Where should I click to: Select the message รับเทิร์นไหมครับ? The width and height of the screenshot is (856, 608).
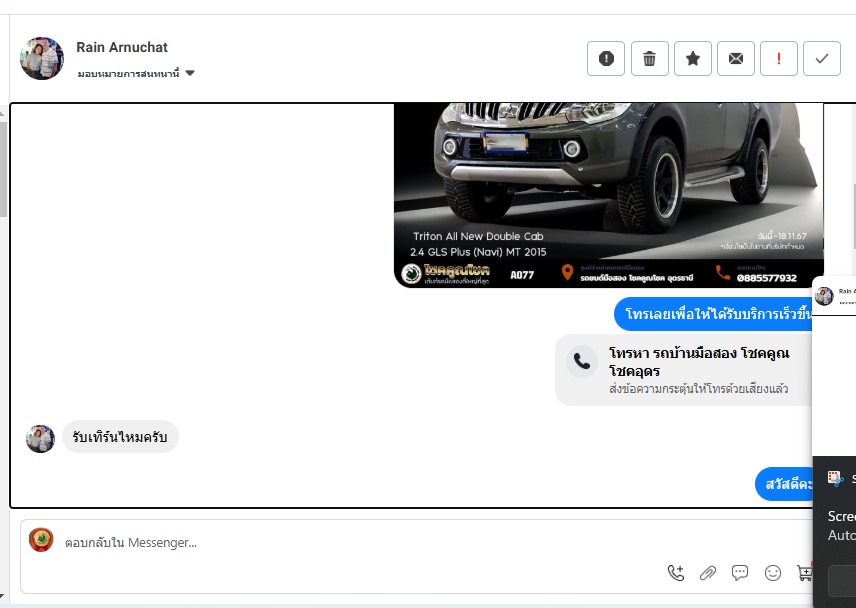point(120,437)
